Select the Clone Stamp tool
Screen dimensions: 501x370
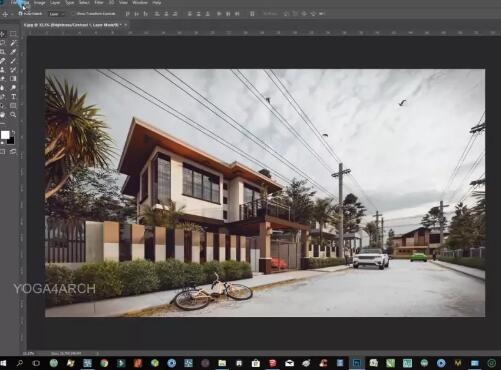click(2, 70)
